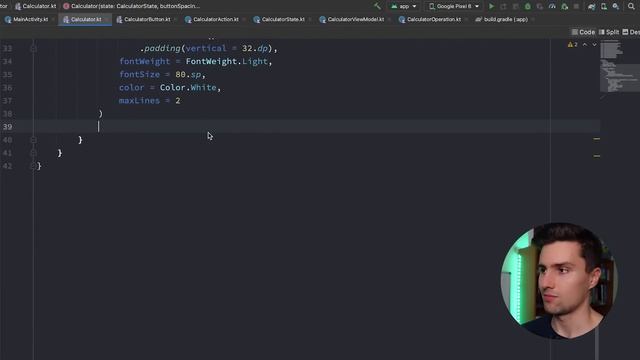Collapse the code fold marker on line 33

[34, 49]
